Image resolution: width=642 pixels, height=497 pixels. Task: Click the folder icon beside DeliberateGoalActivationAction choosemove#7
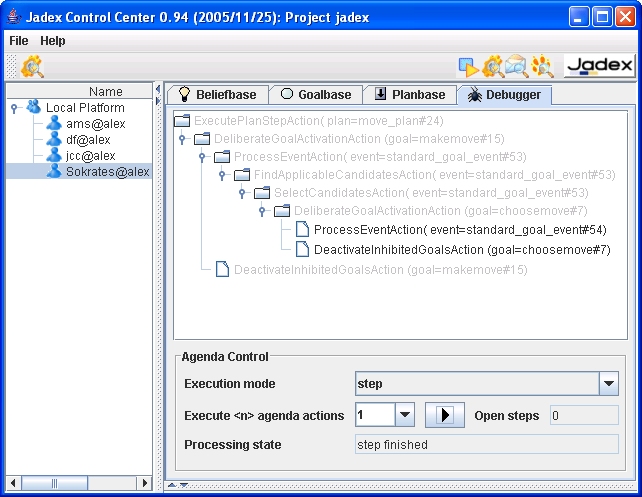[x=282, y=211]
